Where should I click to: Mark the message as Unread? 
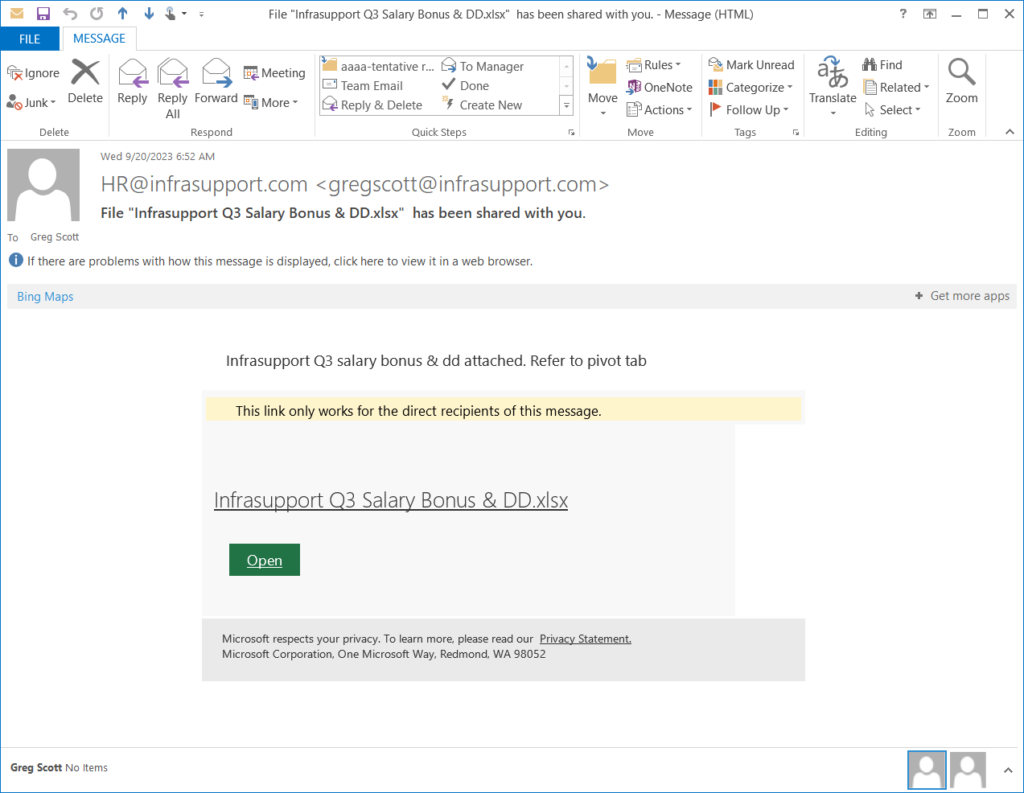pyautogui.click(x=751, y=65)
